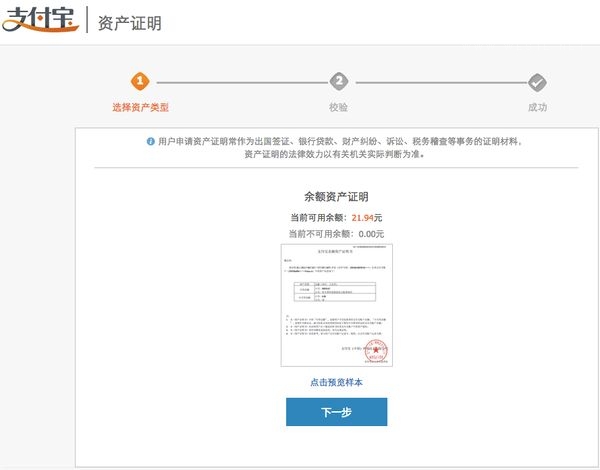The height and width of the screenshot is (470, 600).
Task: Click the available balance amount 21.94元
Action: [358, 217]
